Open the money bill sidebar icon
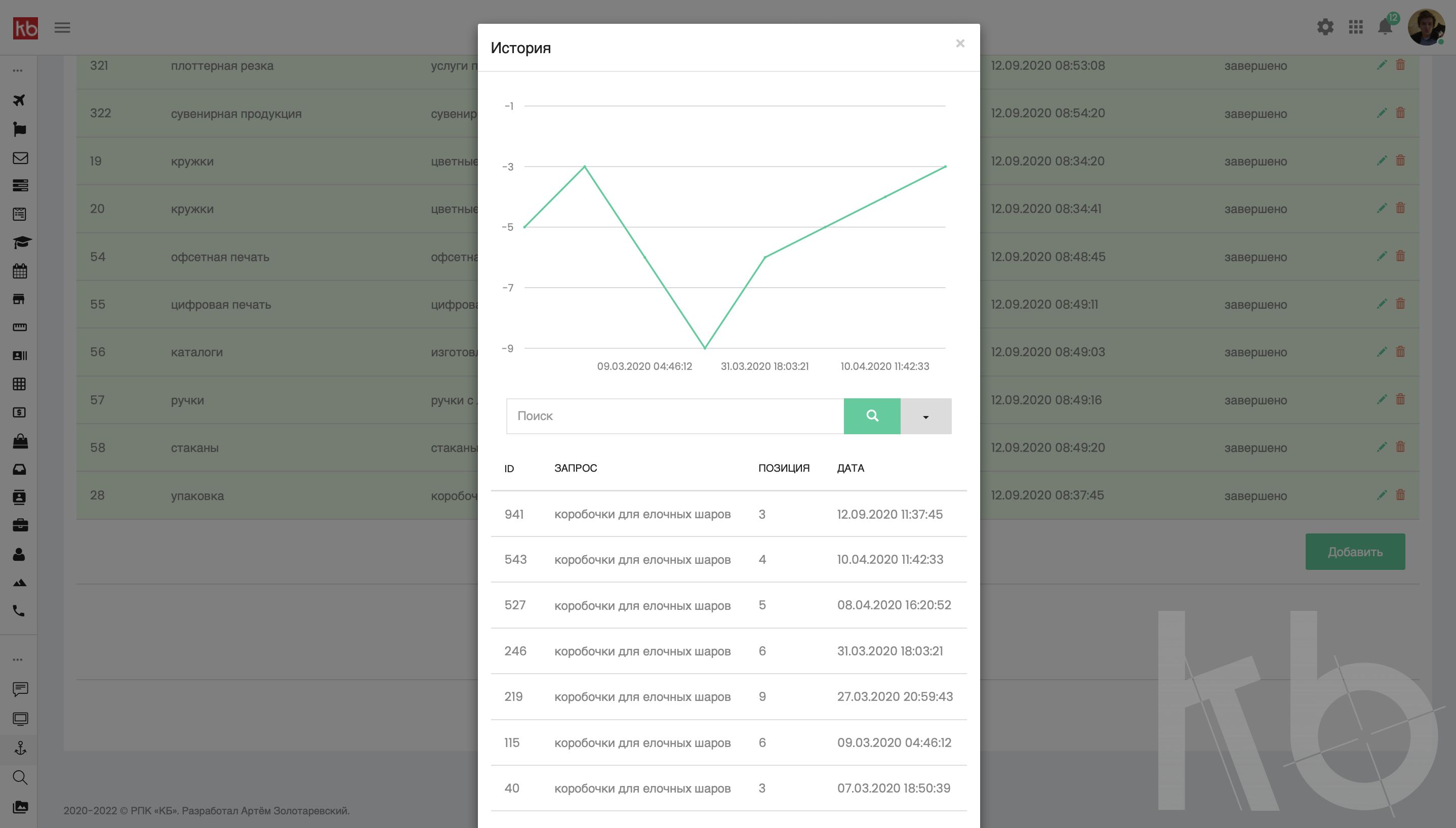Screen dimensions: 1456x828 tap(19, 412)
